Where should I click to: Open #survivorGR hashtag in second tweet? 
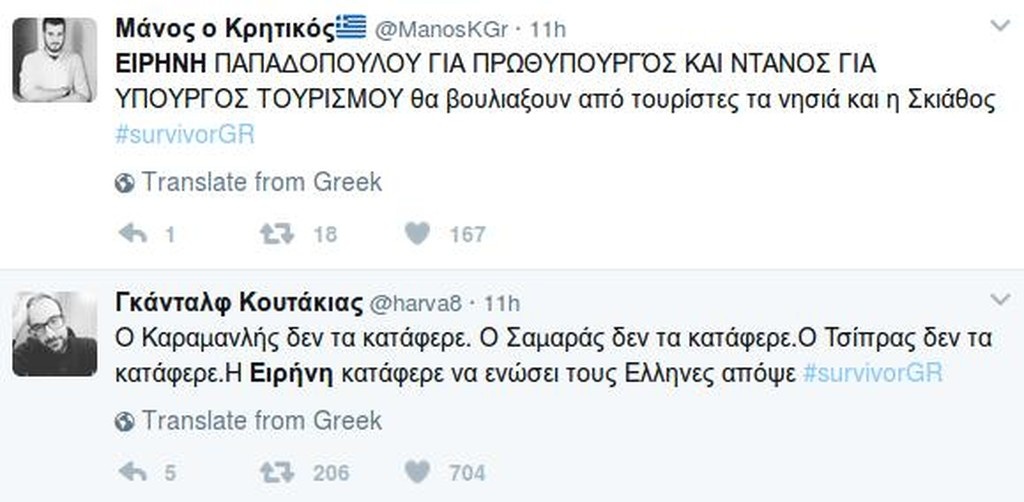pyautogui.click(x=872, y=372)
